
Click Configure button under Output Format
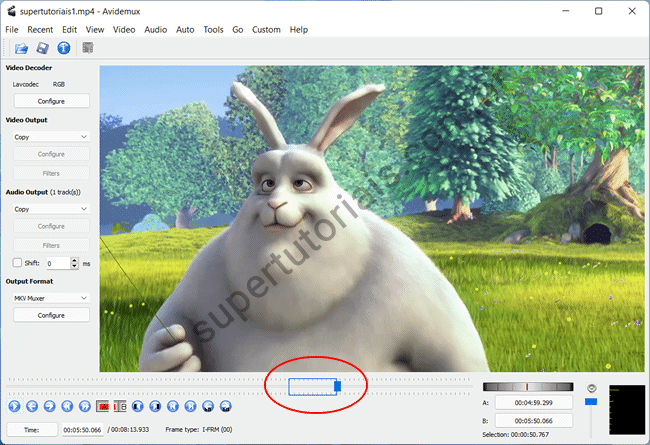(51, 315)
